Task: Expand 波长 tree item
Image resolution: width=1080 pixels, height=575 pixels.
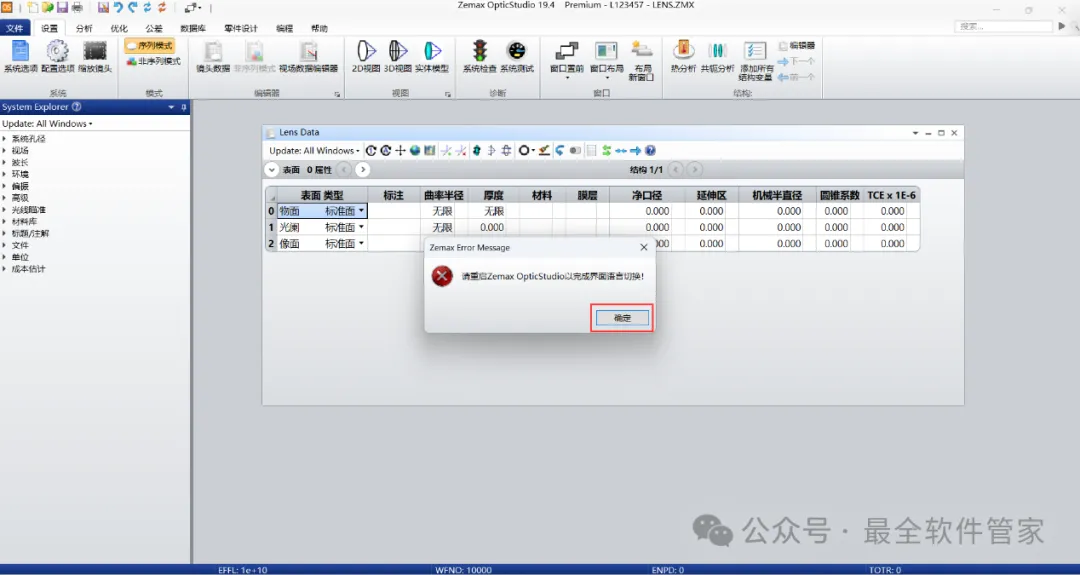Action: point(5,163)
